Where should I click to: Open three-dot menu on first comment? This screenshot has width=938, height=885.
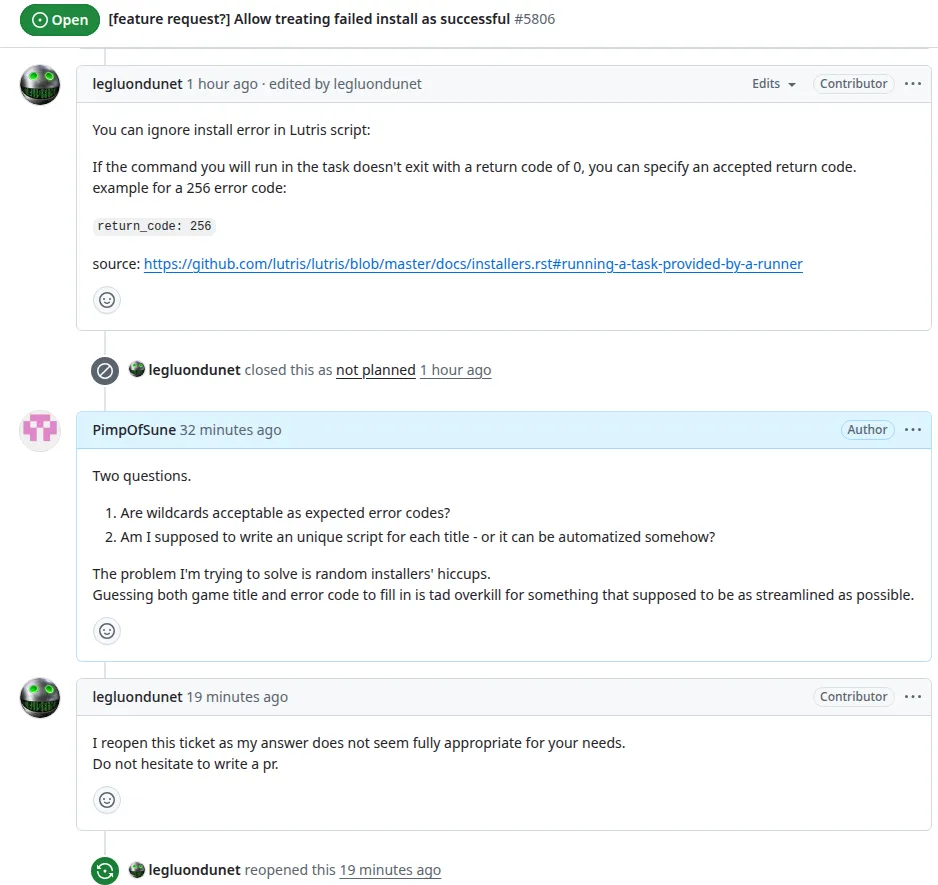913,84
